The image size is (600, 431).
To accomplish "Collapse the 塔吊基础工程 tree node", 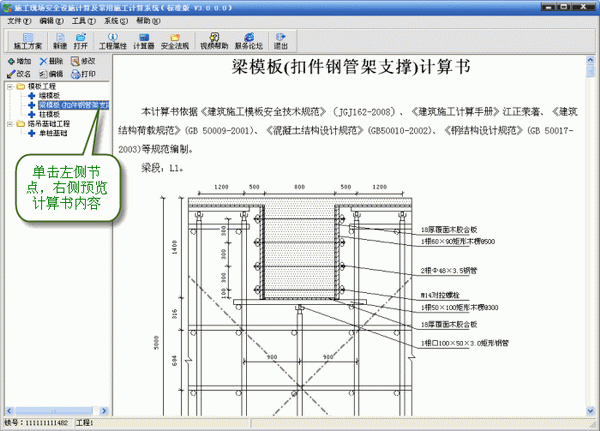I will coord(9,123).
